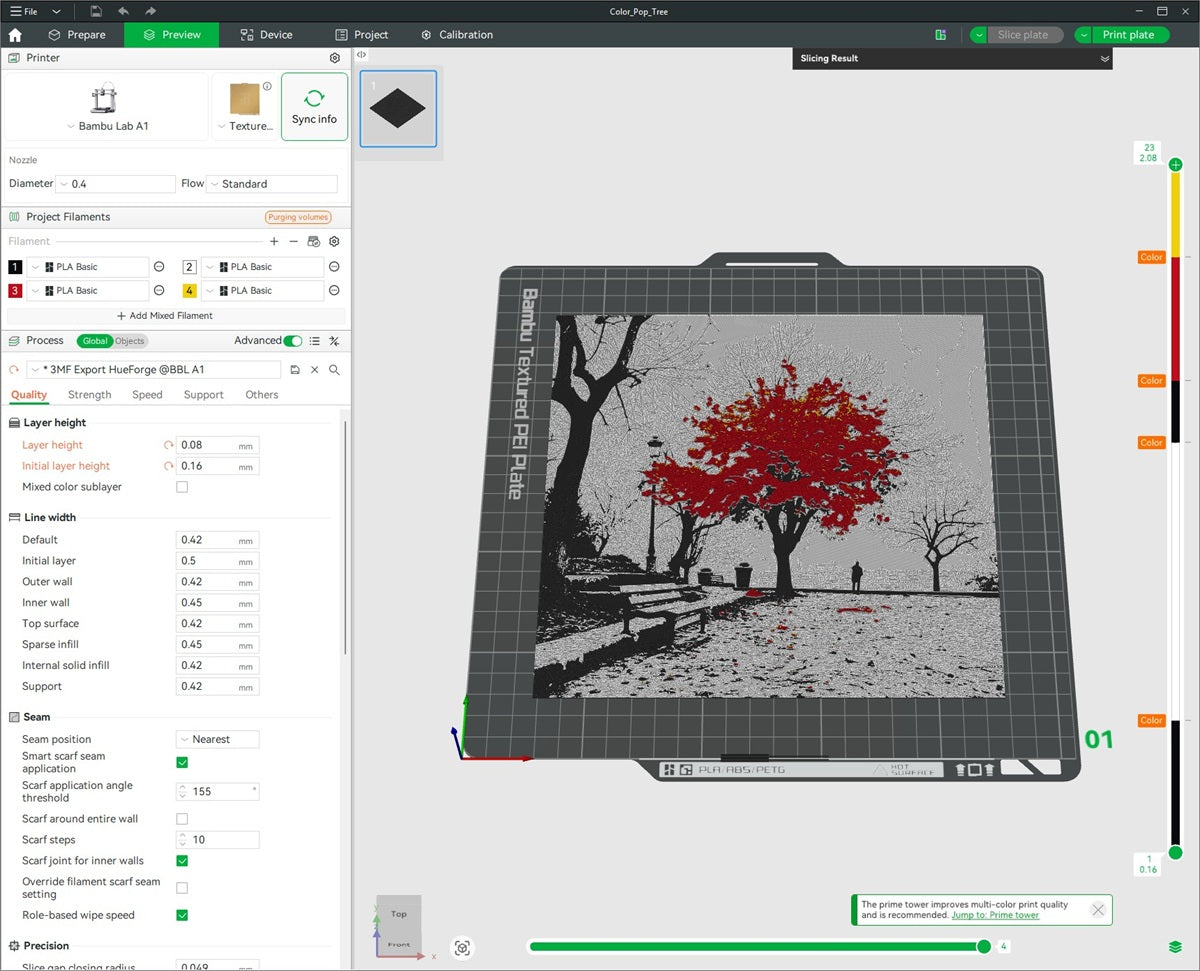Switch to the Device tab
Viewport: 1200px width, 971px height.
pos(267,35)
